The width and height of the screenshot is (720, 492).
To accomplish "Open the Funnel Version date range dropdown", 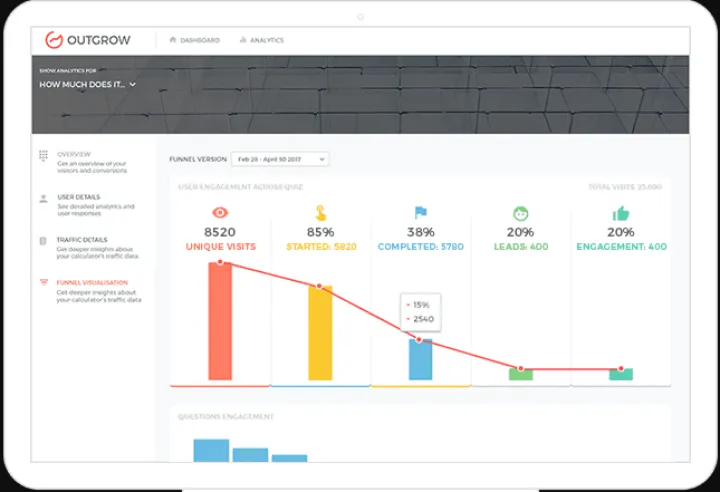I will tap(279, 159).
